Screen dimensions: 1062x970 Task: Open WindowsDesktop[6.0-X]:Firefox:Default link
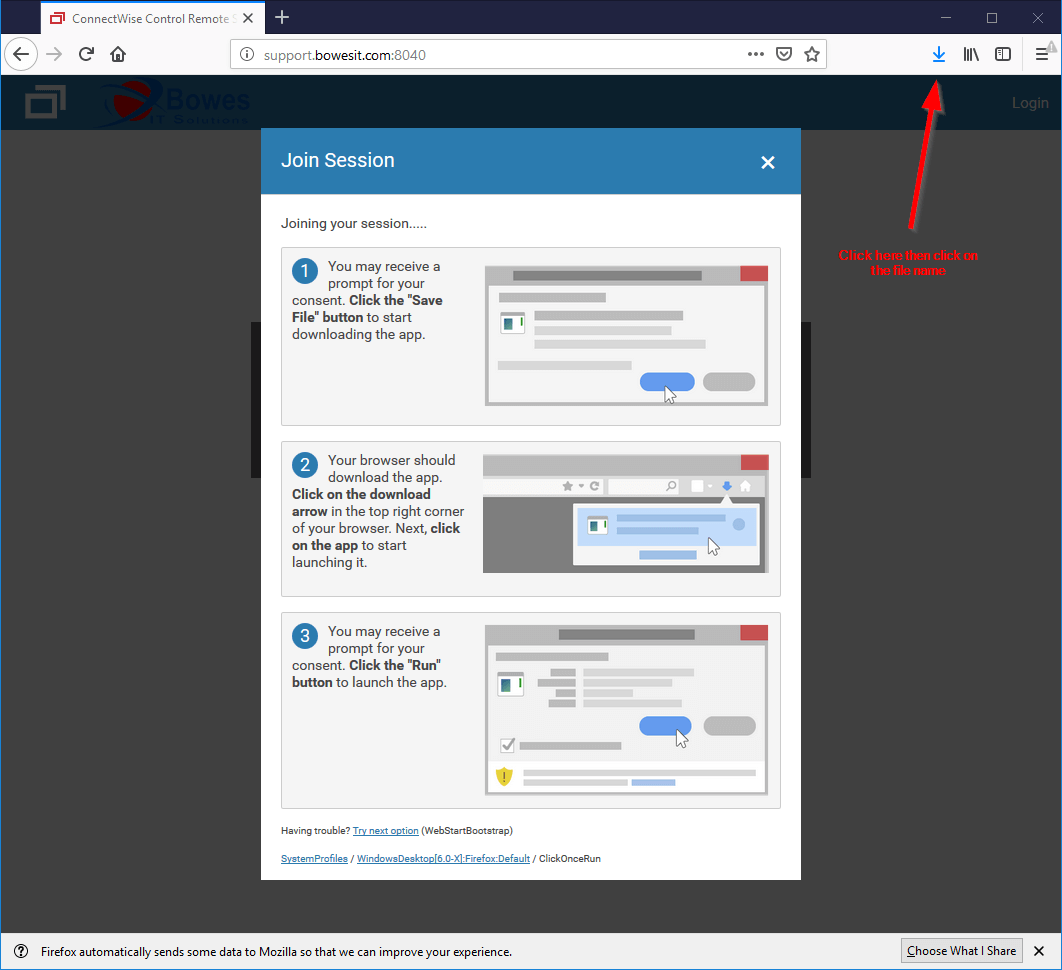coord(443,858)
